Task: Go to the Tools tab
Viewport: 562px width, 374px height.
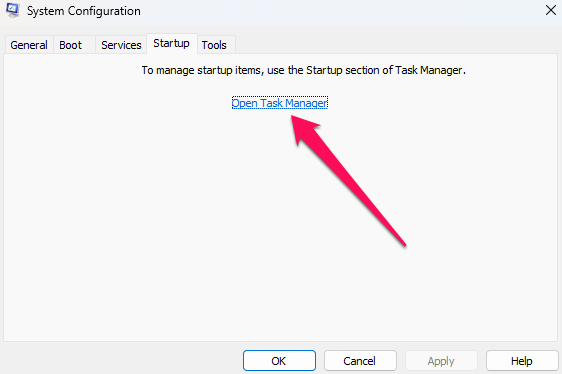Action: [x=214, y=45]
